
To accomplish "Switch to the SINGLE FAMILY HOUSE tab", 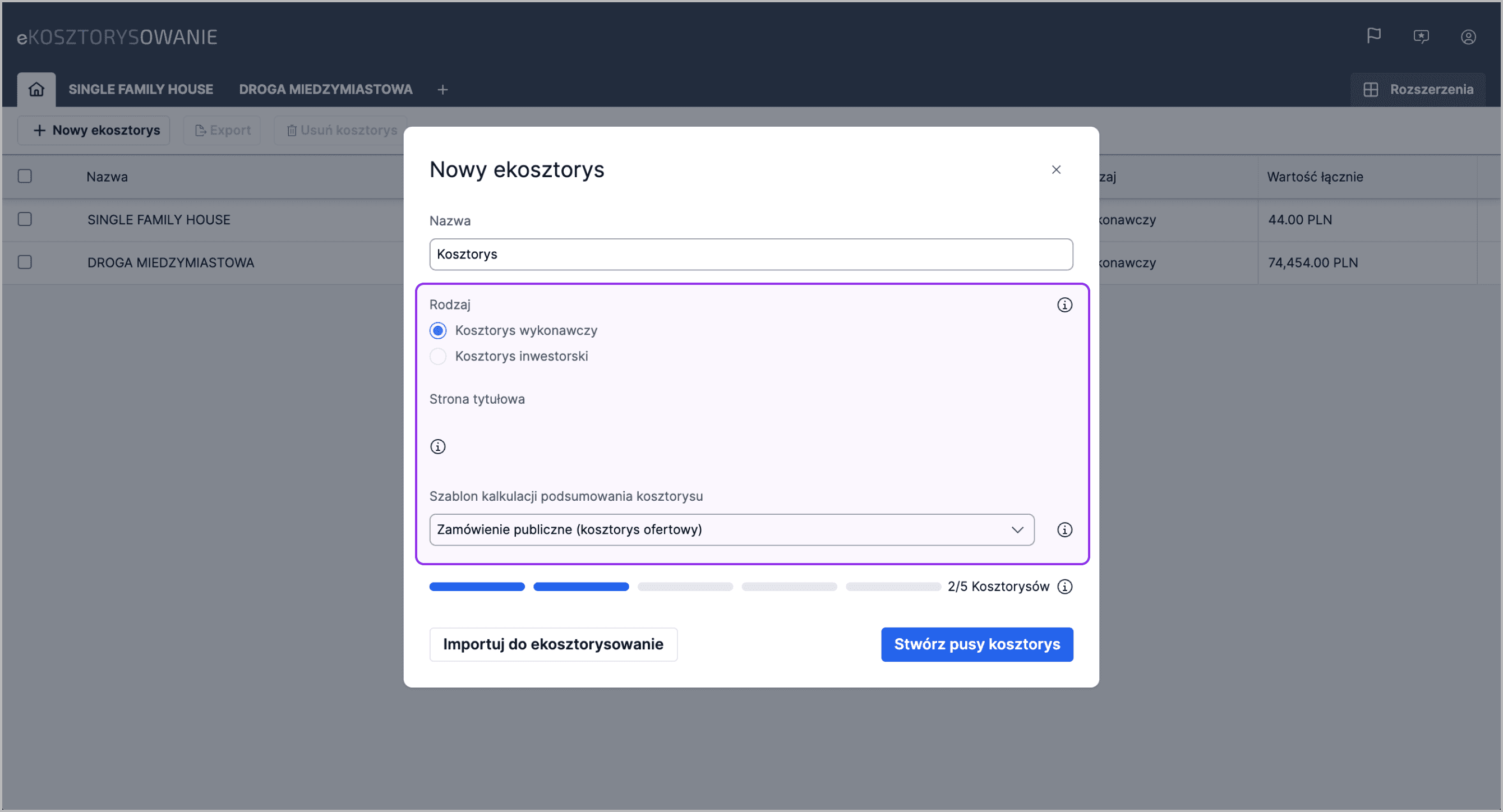I will (x=141, y=89).
